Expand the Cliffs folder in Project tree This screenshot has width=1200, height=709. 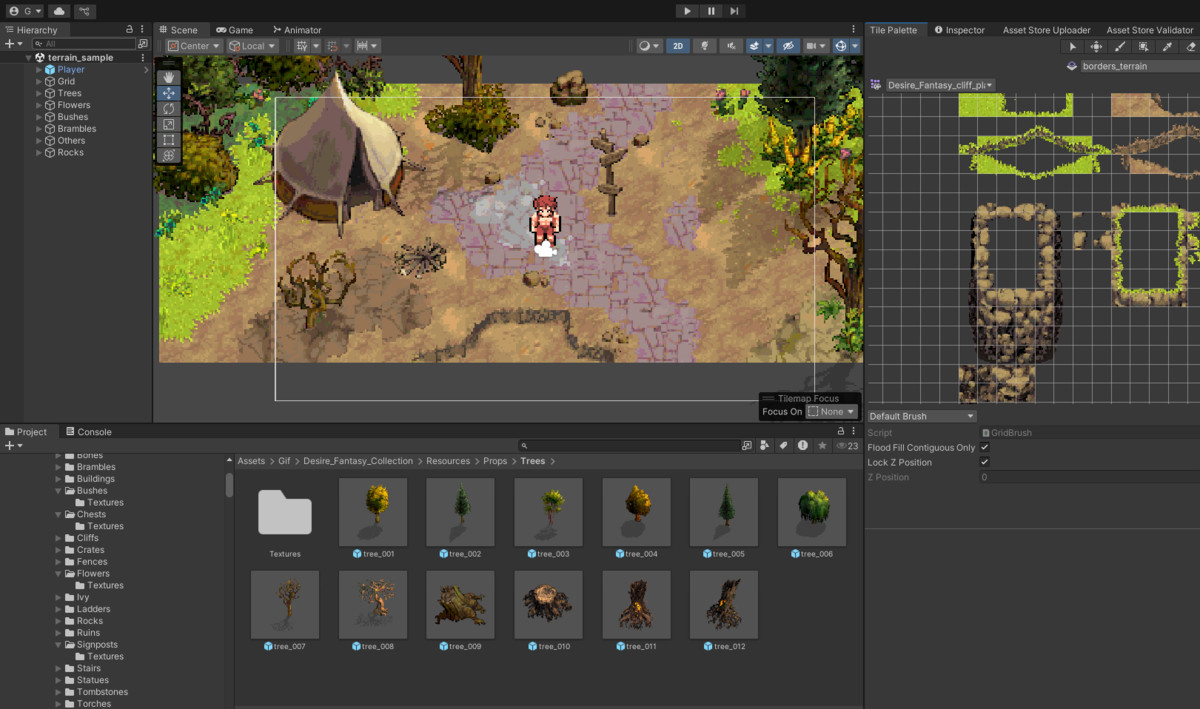pyautogui.click(x=58, y=538)
